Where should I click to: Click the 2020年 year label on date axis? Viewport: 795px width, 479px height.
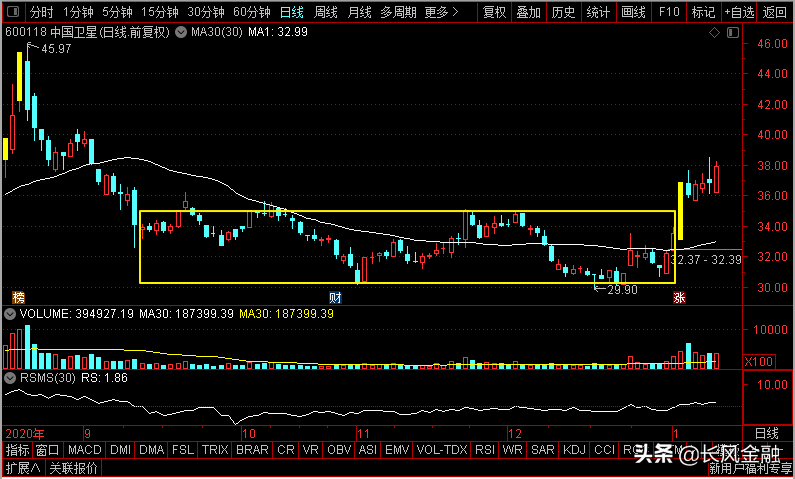[24, 434]
